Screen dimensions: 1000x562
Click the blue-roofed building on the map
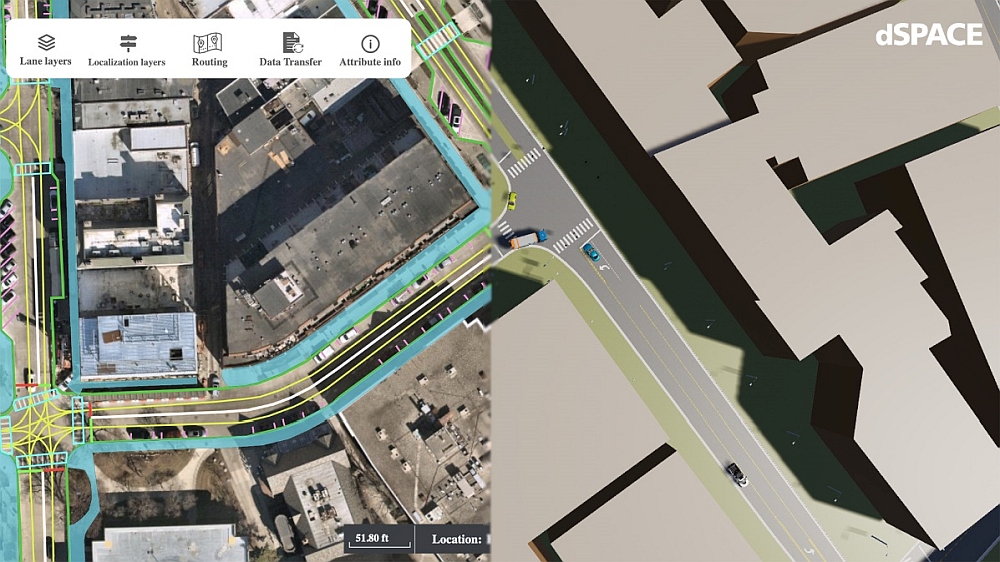(138, 344)
